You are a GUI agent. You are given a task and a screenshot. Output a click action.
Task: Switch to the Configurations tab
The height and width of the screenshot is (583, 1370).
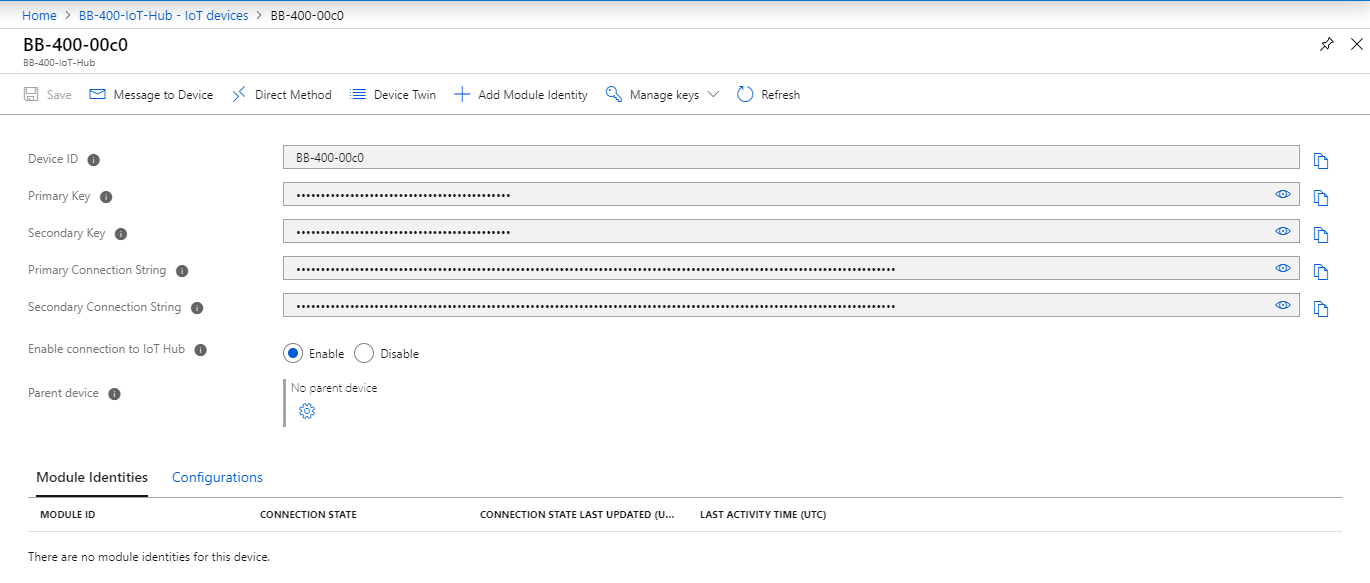pos(217,477)
